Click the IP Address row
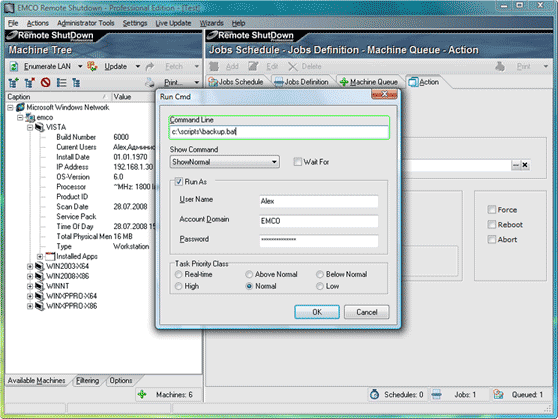This screenshot has height=419, width=558. pyautogui.click(x=104, y=167)
